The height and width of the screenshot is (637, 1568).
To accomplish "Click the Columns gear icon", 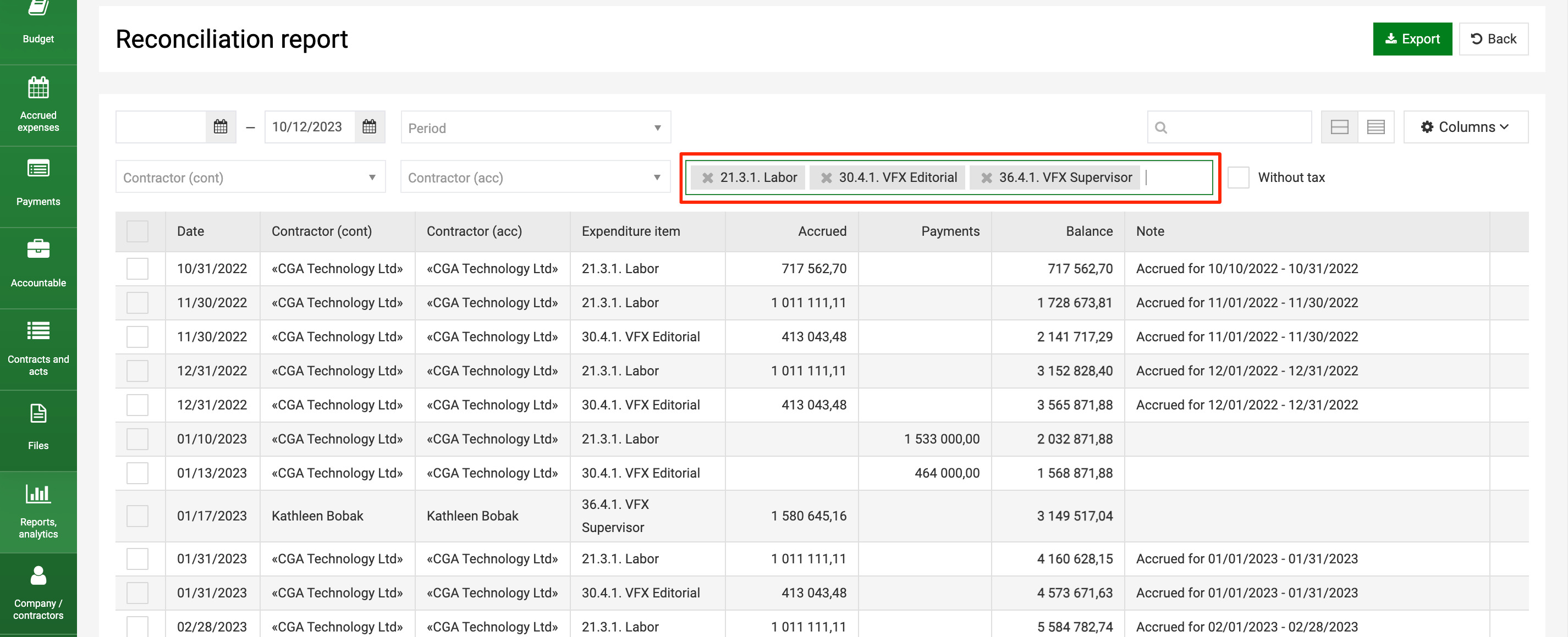I will coord(1427,126).
